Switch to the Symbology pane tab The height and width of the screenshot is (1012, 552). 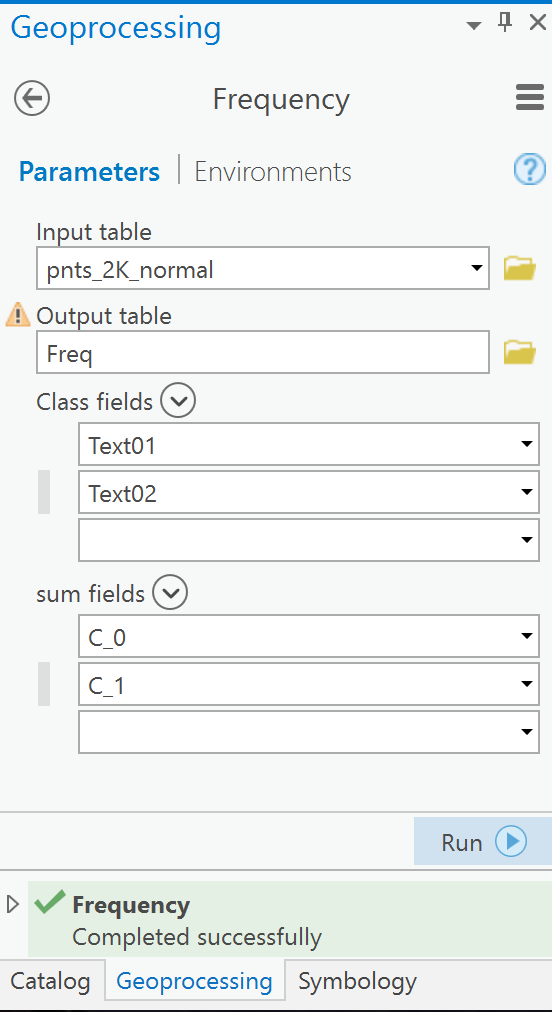click(357, 981)
